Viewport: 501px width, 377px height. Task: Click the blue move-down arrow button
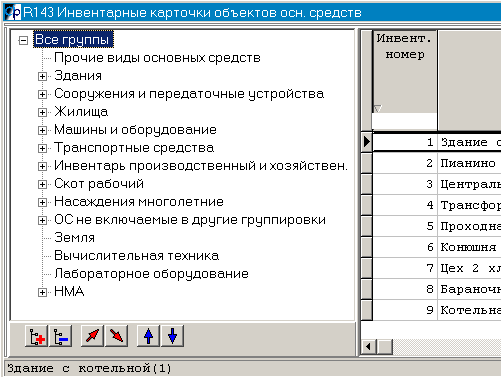[x=172, y=336]
